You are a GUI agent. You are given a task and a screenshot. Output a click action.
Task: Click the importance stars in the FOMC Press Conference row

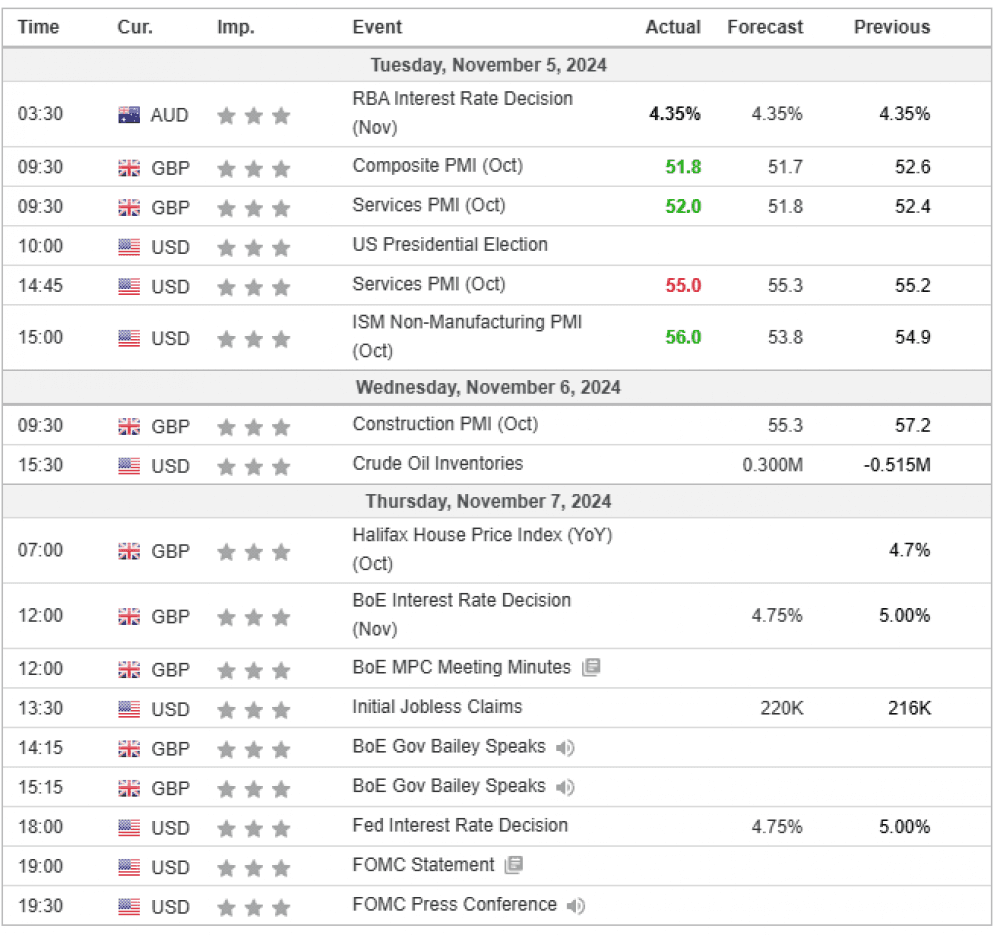pyautogui.click(x=253, y=907)
